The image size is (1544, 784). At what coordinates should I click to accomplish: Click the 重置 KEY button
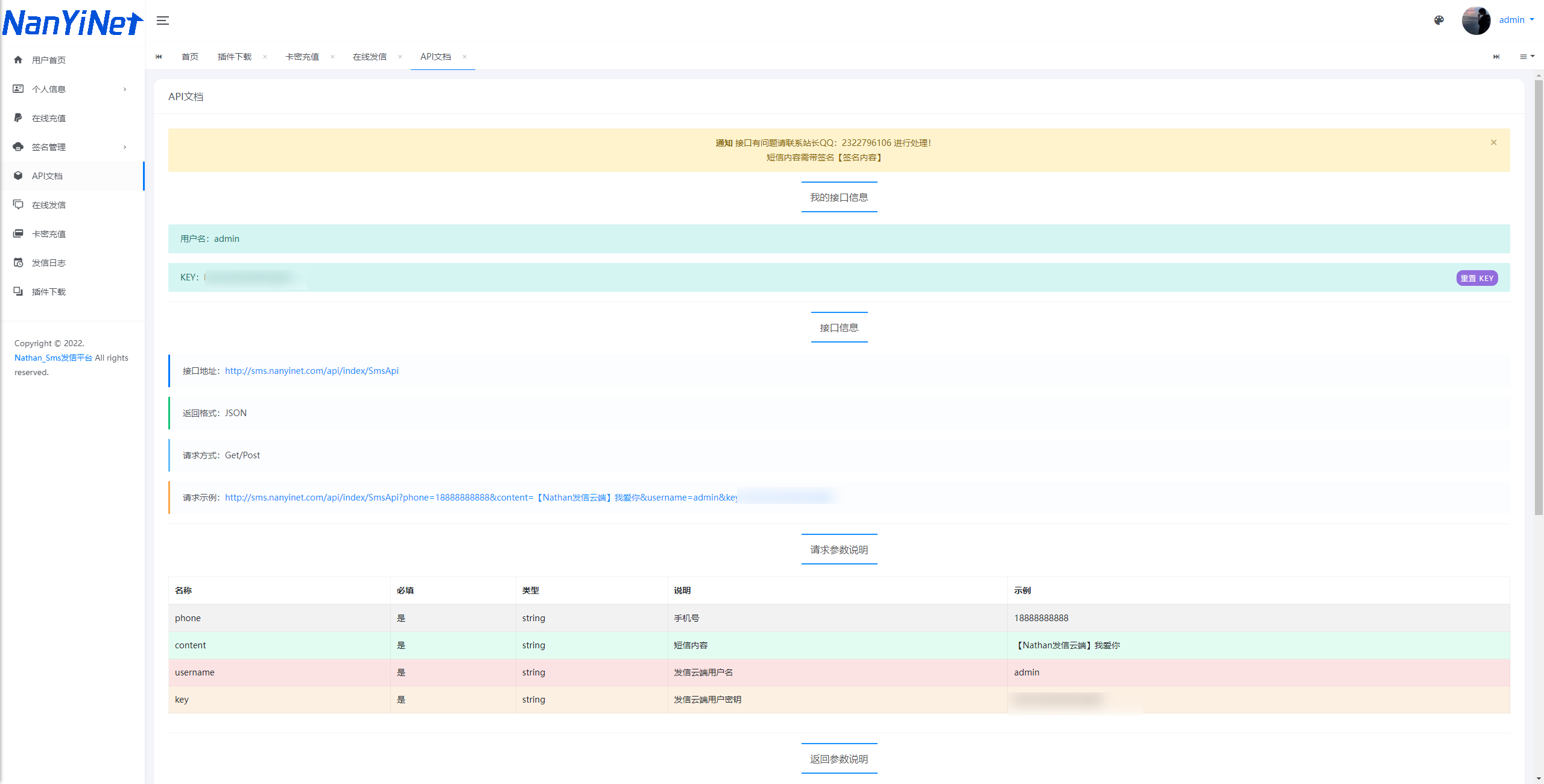[1477, 278]
